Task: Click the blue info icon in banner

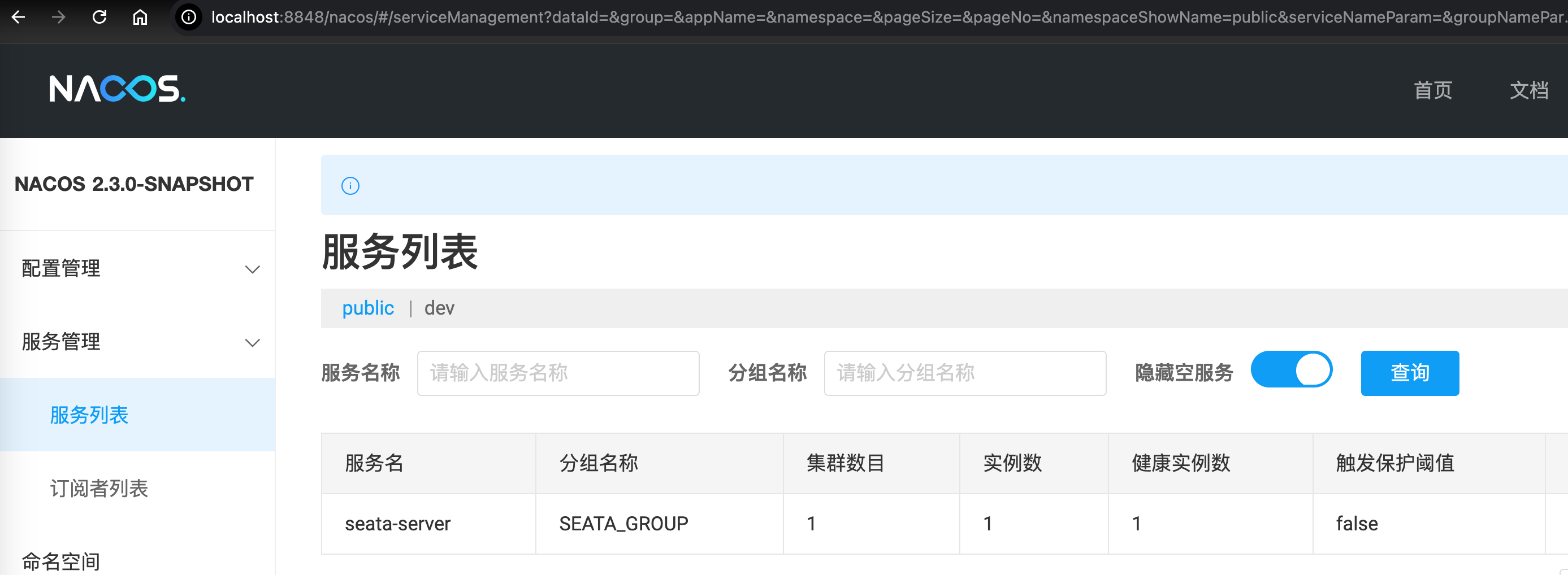Action: [350, 186]
